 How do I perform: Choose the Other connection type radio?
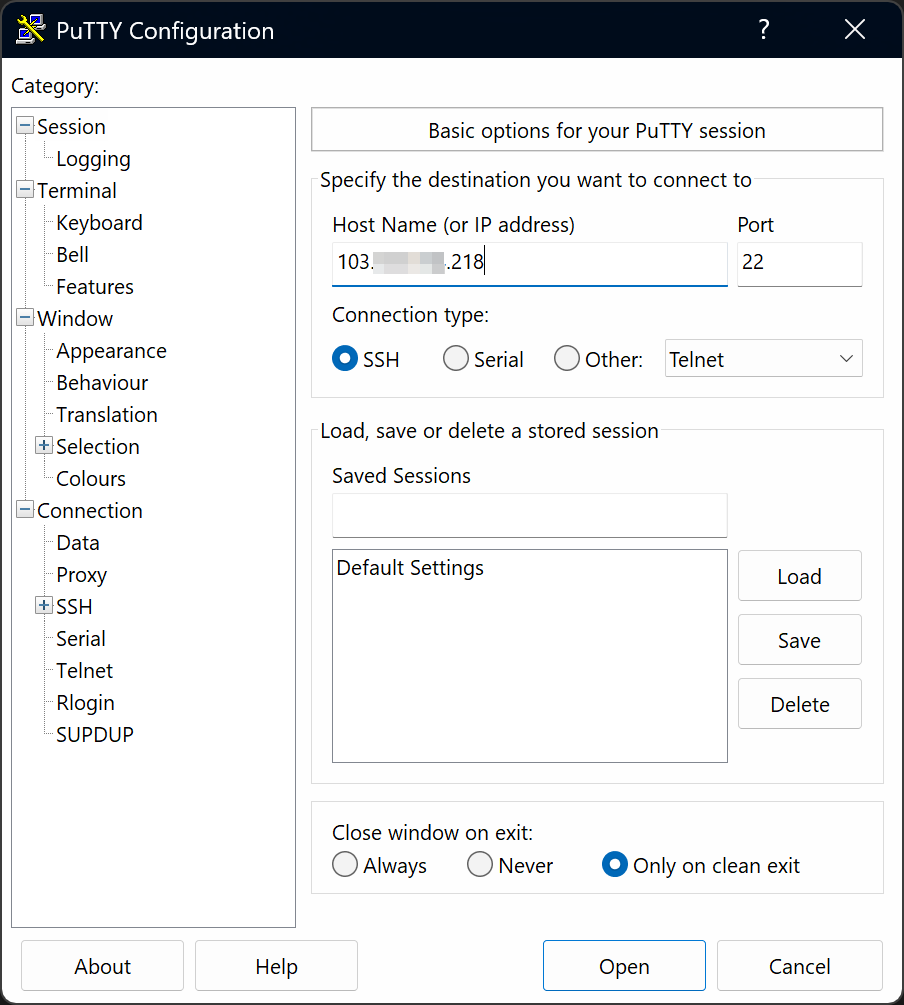(567, 359)
